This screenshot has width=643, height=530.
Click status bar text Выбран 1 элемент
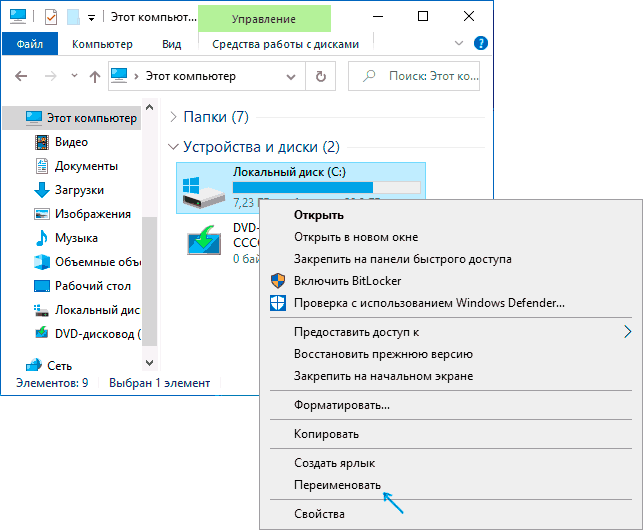pos(160,383)
